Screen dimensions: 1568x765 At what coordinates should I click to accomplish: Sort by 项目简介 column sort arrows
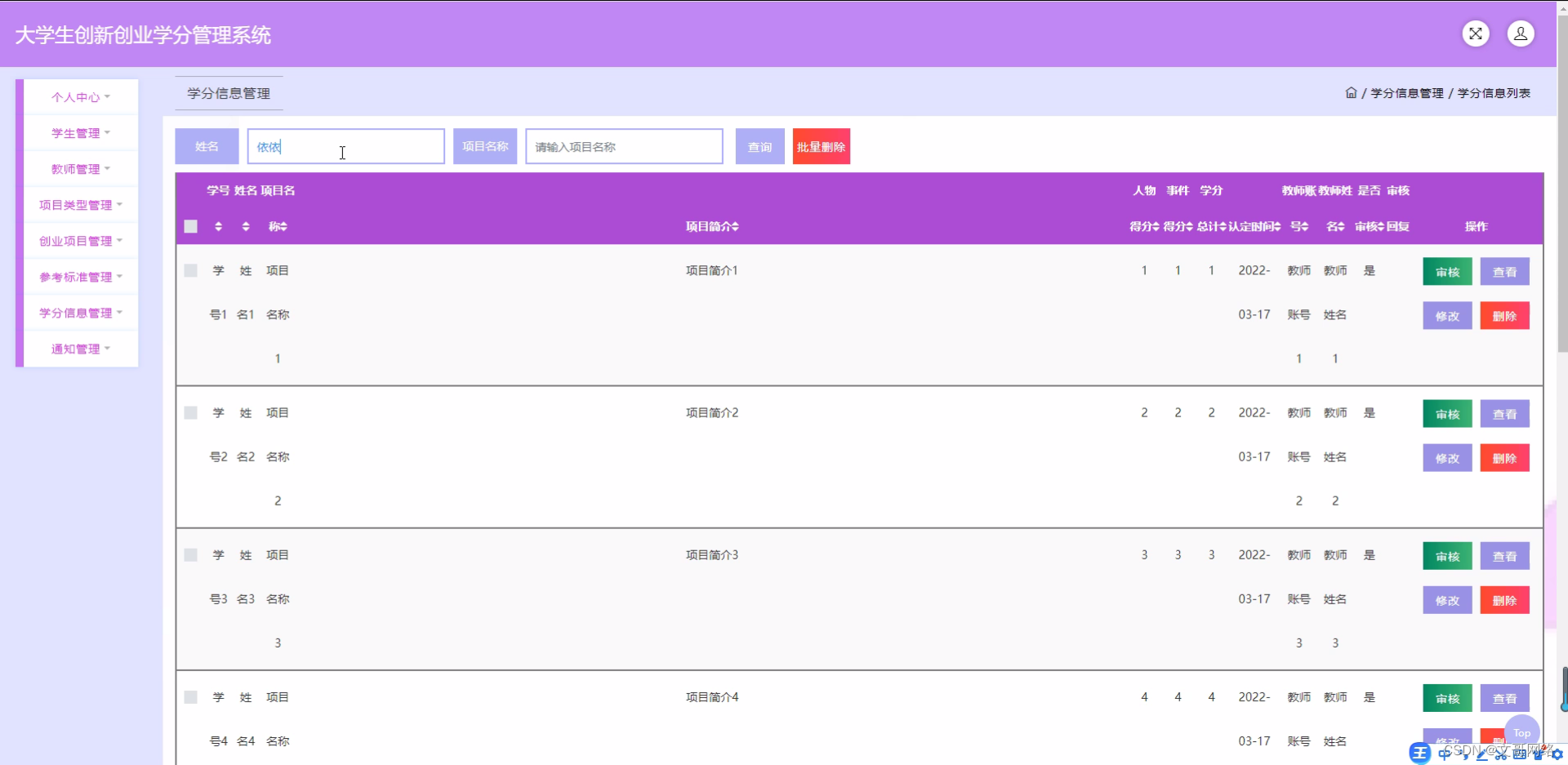735,226
